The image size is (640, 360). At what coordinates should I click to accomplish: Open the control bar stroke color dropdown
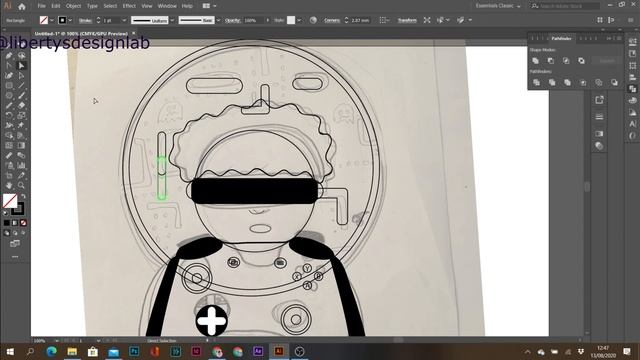point(70,20)
